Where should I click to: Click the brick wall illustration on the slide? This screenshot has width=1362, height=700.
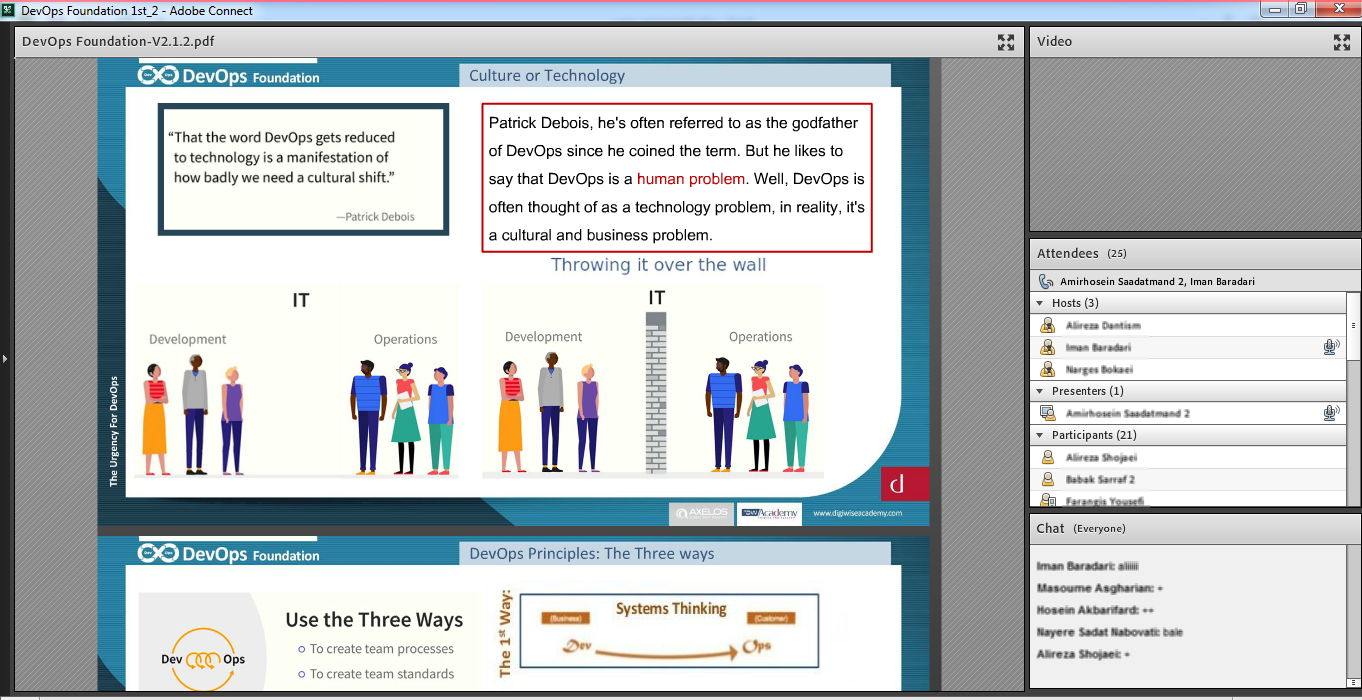[x=656, y=392]
